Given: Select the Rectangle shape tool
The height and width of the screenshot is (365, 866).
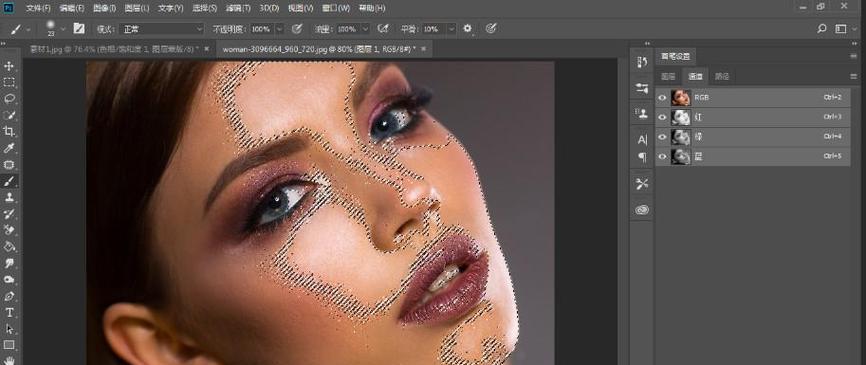Looking at the screenshot, I should 9,346.
